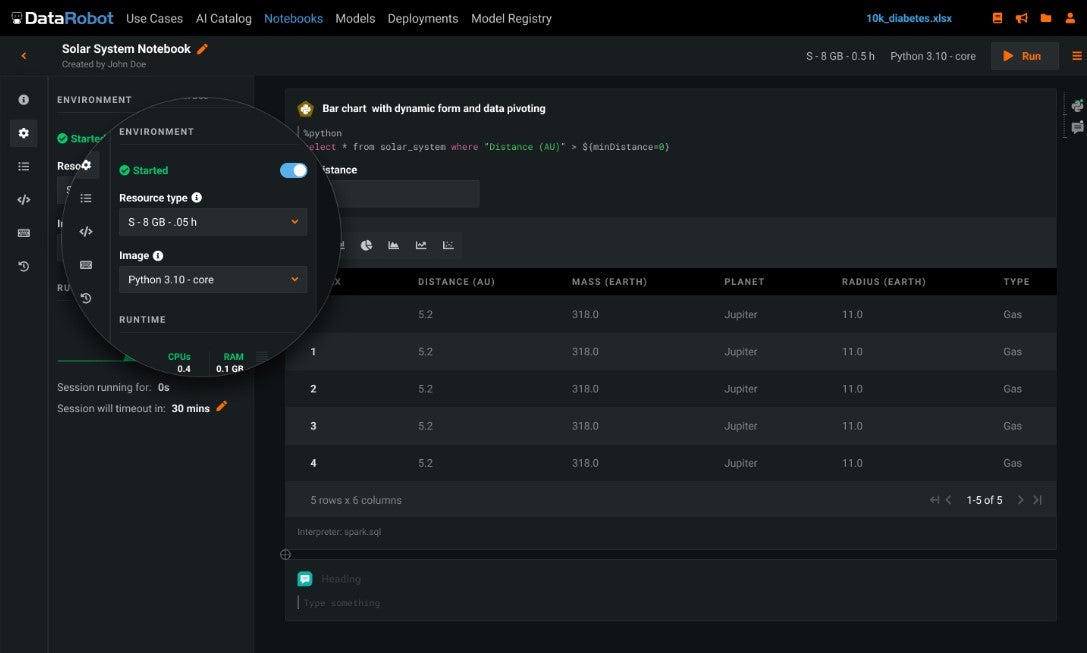Go to the Models tab
This screenshot has height=653, width=1087.
click(x=355, y=19)
